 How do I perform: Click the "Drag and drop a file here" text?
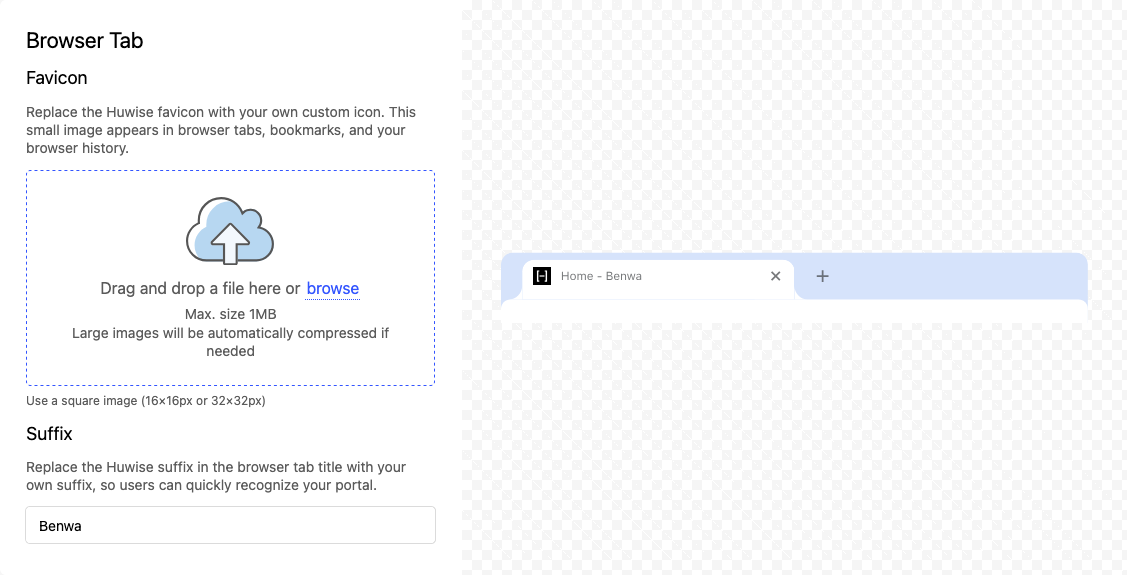200,289
